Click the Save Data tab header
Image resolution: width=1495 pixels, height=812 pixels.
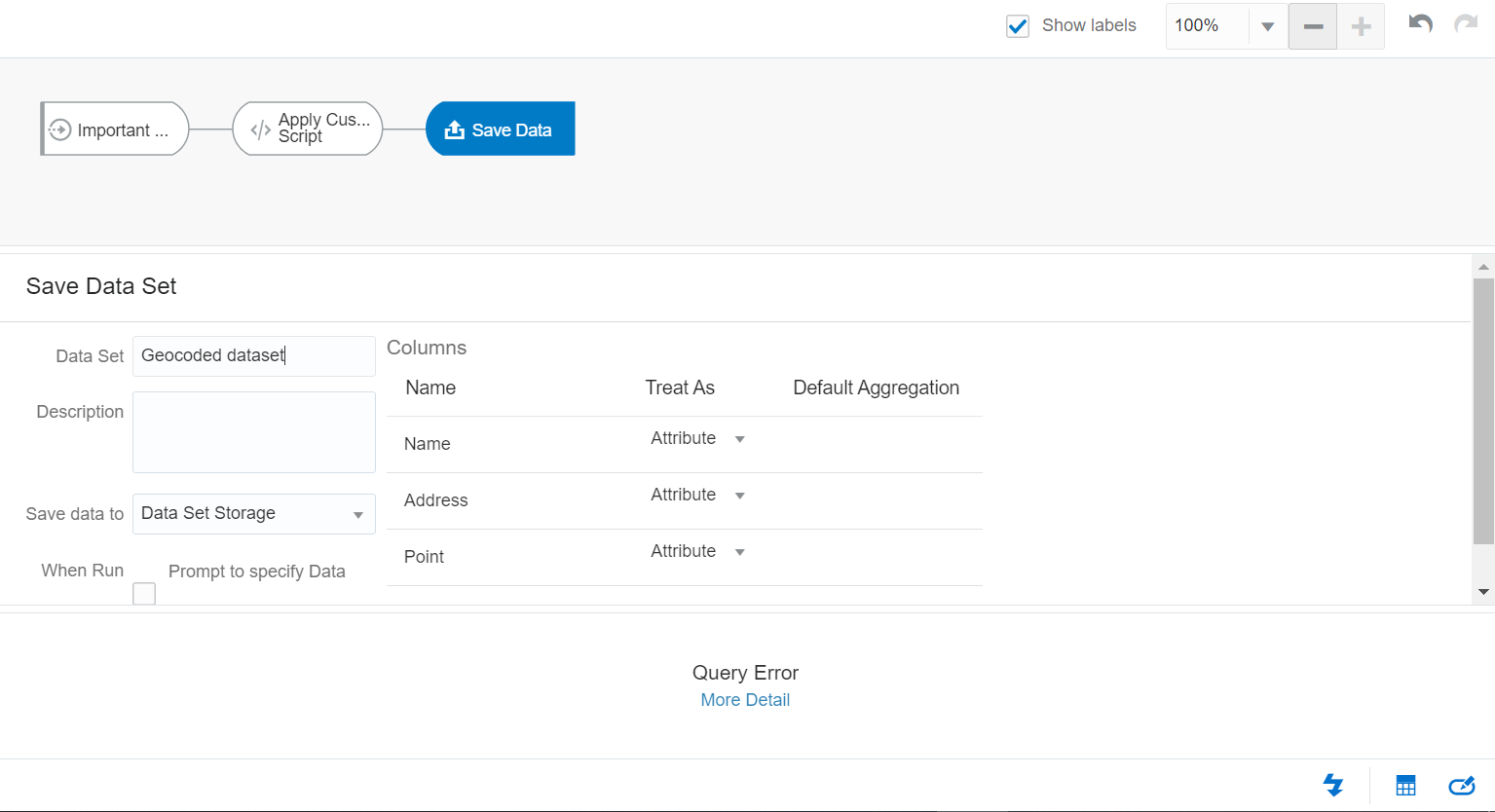click(500, 128)
